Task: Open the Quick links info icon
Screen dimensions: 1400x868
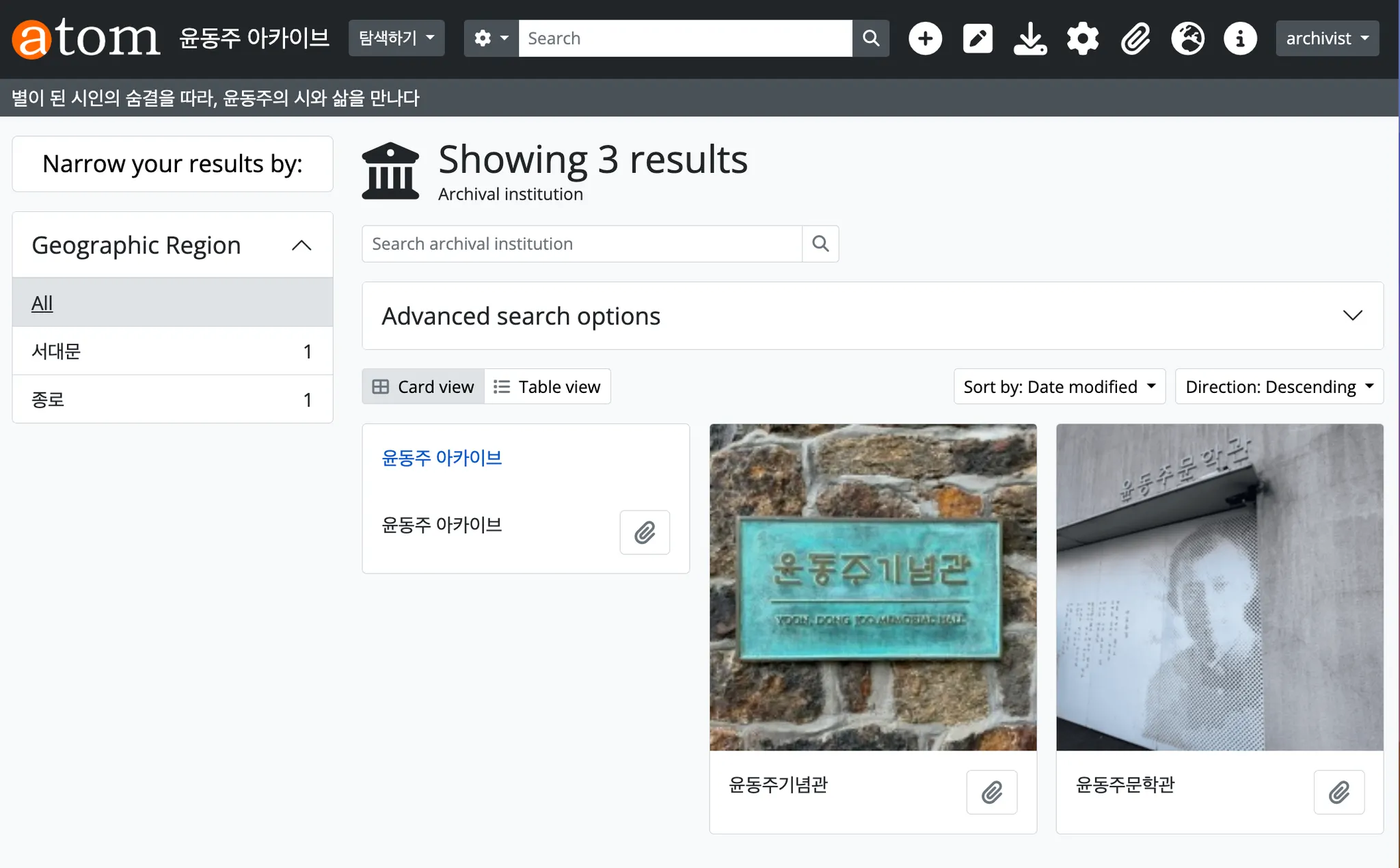Action: click(1240, 38)
